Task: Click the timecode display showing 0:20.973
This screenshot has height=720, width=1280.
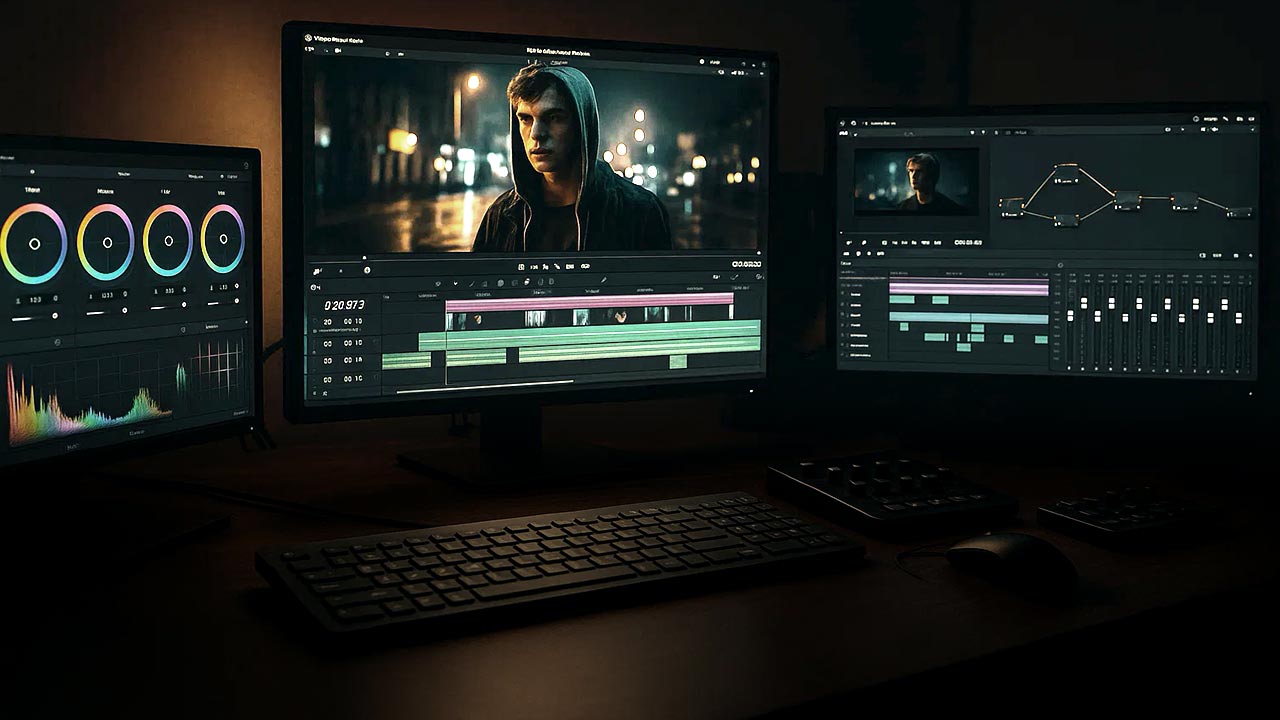Action: 344,304
